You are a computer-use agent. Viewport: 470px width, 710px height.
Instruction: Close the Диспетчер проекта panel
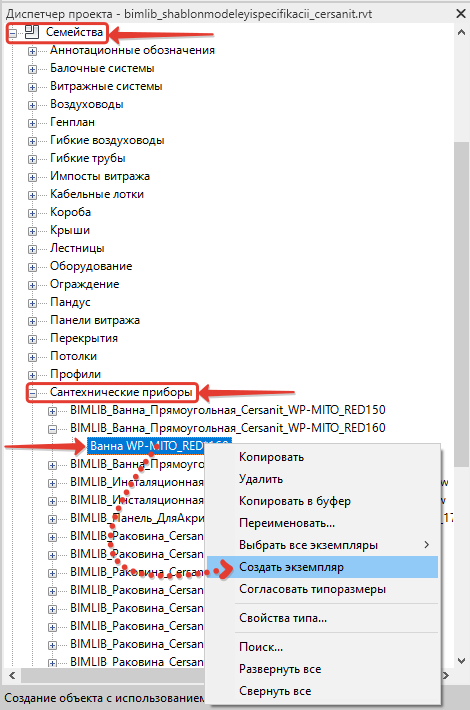pyautogui.click(x=461, y=14)
